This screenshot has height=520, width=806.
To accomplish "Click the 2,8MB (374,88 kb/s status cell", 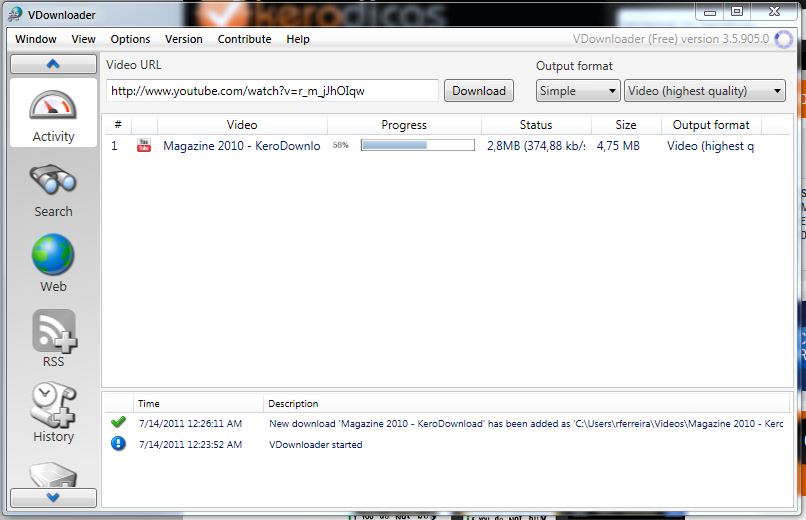I will pyautogui.click(x=536, y=146).
